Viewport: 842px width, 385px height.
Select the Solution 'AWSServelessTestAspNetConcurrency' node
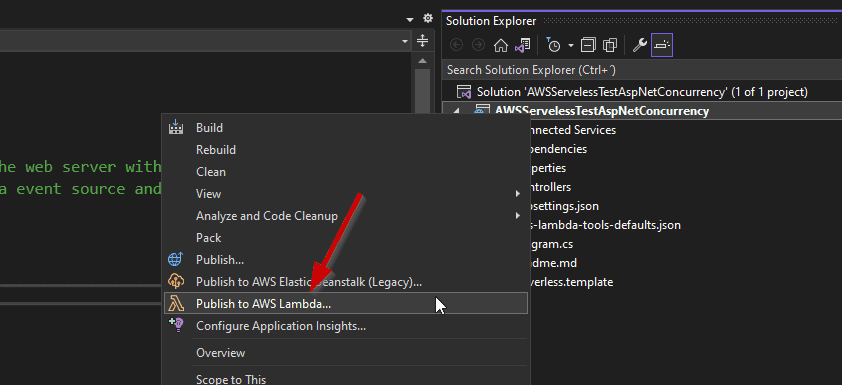(642, 92)
